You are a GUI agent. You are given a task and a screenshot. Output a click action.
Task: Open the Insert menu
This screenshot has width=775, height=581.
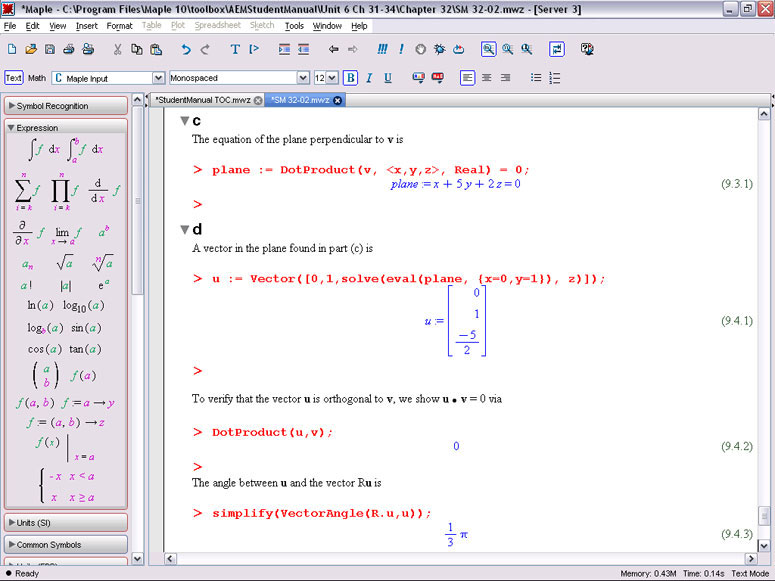pos(86,25)
